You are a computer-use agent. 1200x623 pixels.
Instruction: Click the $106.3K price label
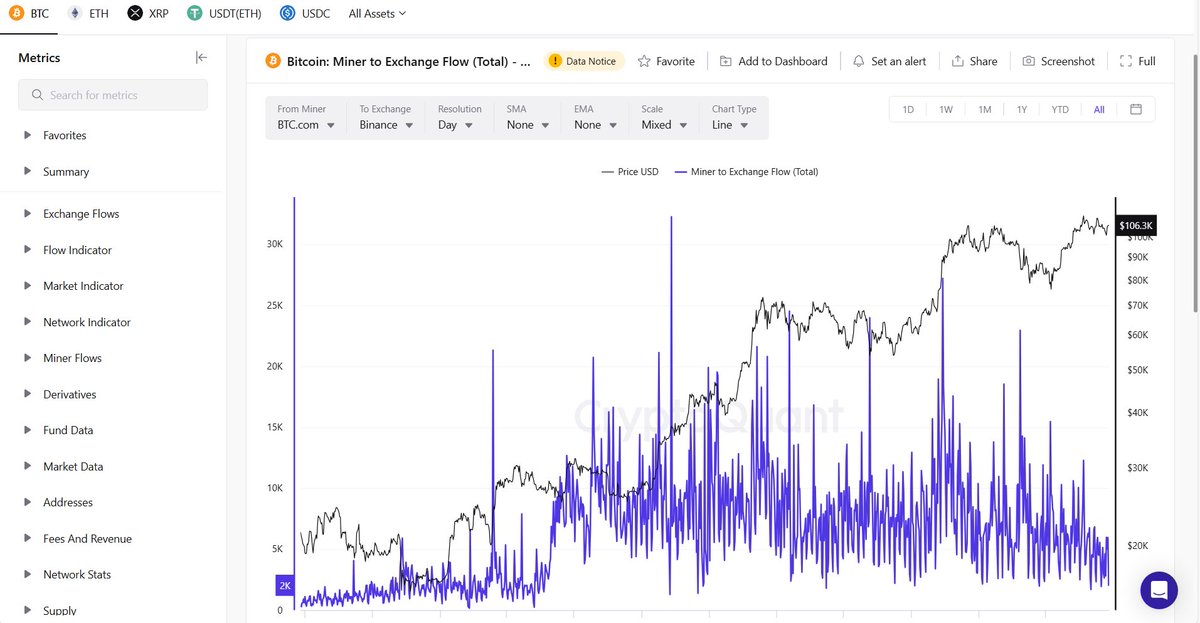pos(1136,226)
